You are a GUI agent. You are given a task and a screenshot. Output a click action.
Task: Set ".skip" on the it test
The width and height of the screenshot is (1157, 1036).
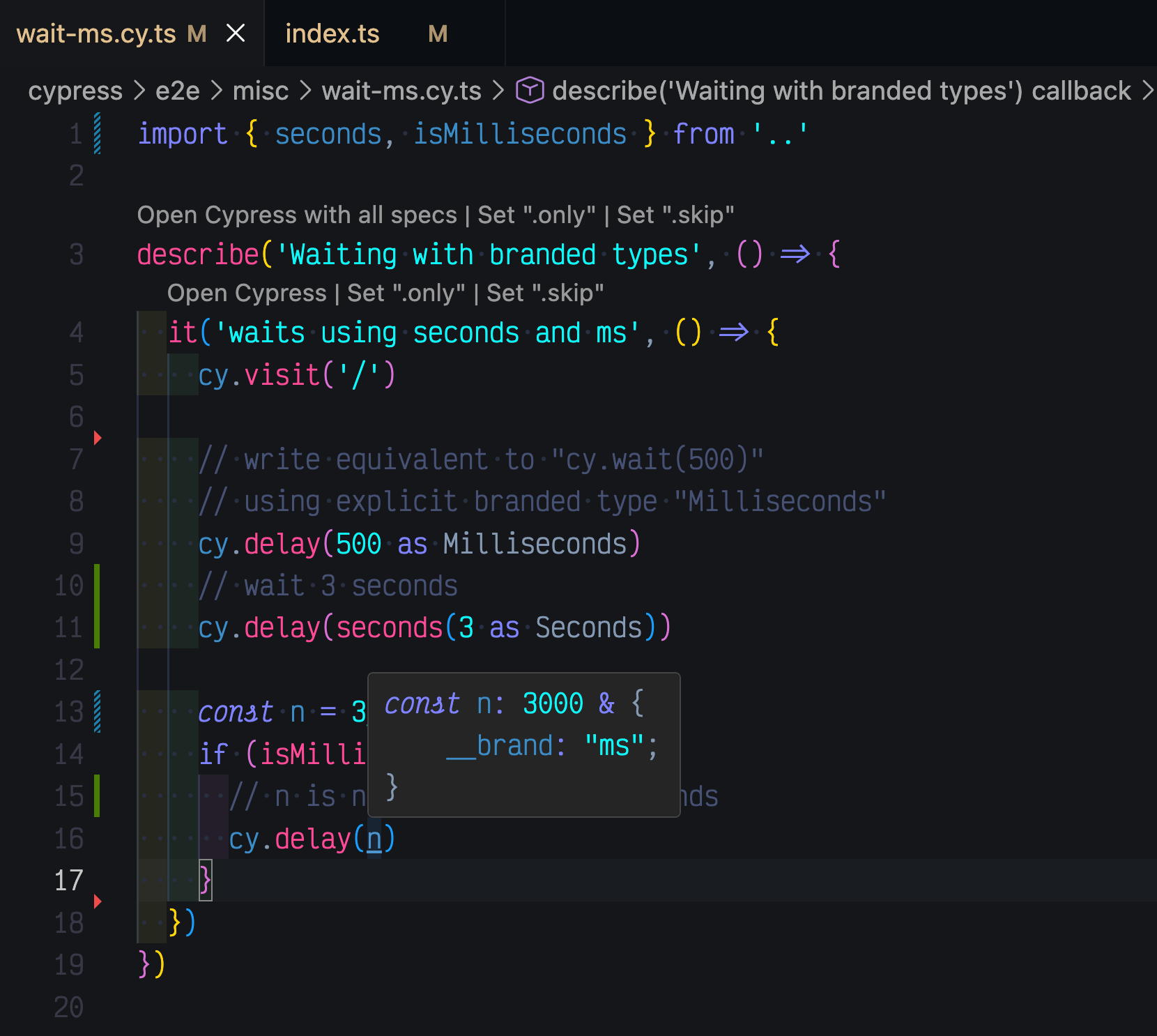(545, 293)
